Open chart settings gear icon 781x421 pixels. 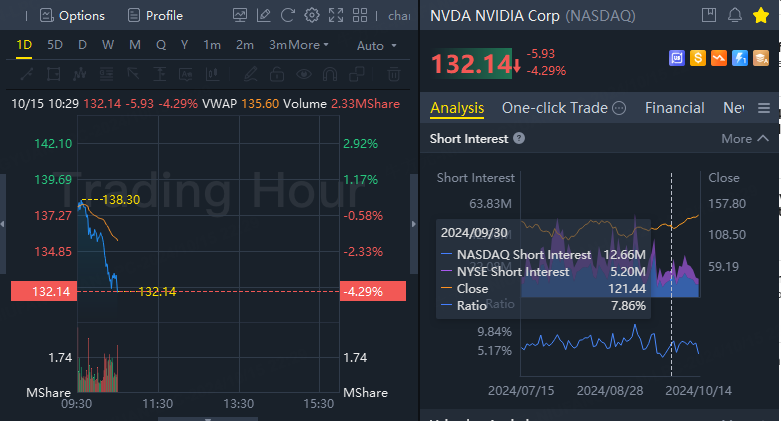coord(311,15)
